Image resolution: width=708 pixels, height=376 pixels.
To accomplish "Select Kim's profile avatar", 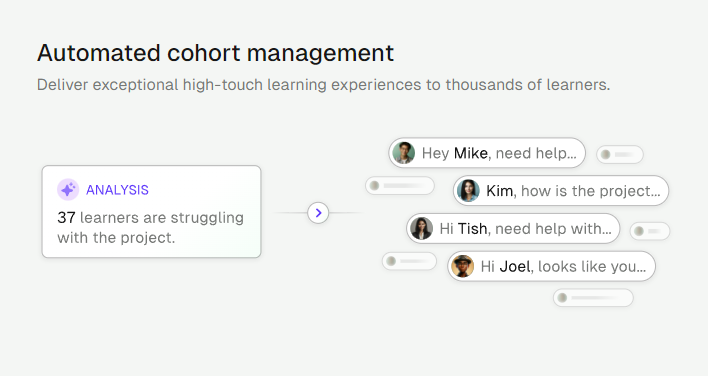I will coord(468,190).
